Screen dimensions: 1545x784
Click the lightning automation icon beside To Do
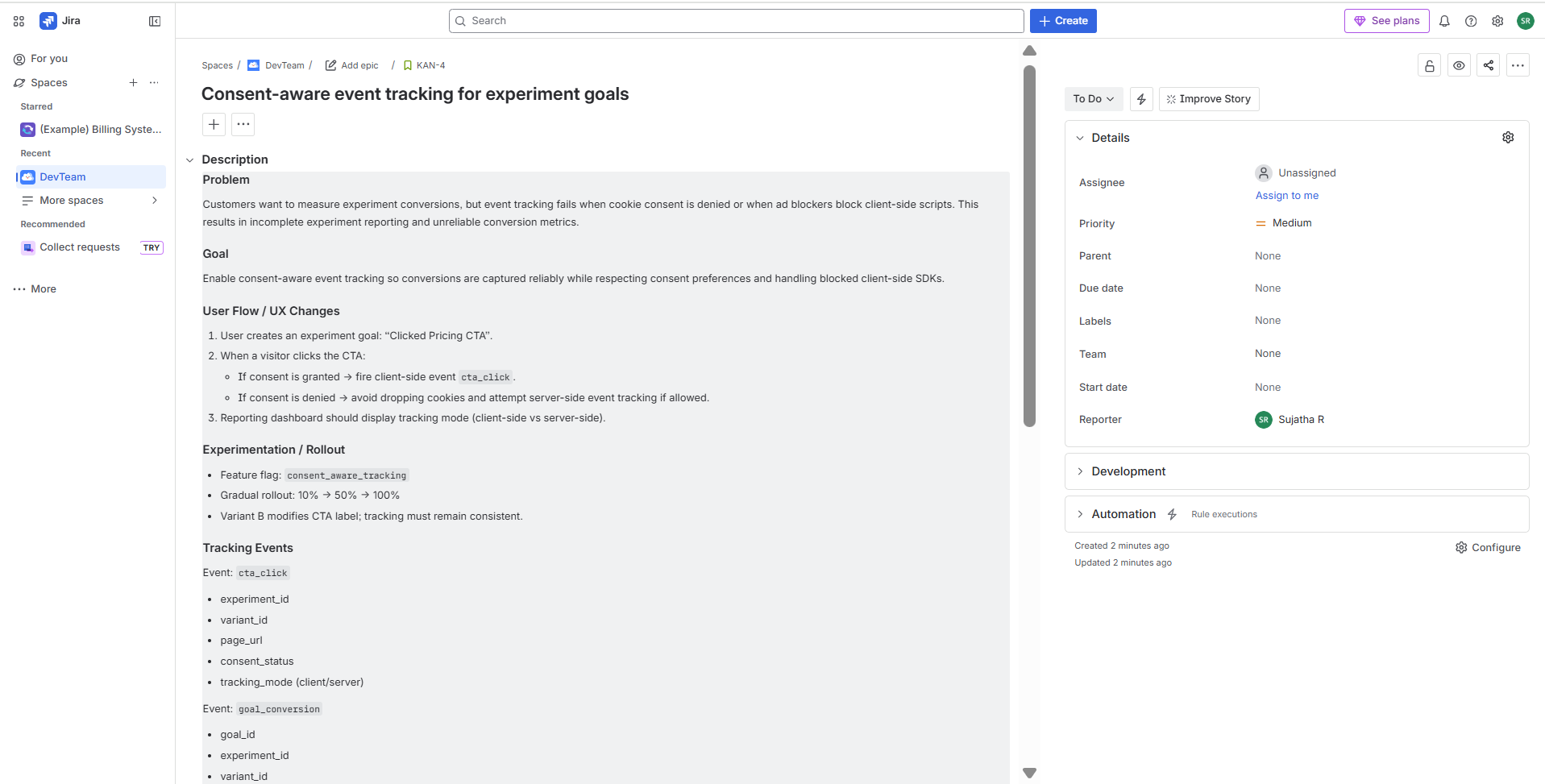[x=1141, y=99]
